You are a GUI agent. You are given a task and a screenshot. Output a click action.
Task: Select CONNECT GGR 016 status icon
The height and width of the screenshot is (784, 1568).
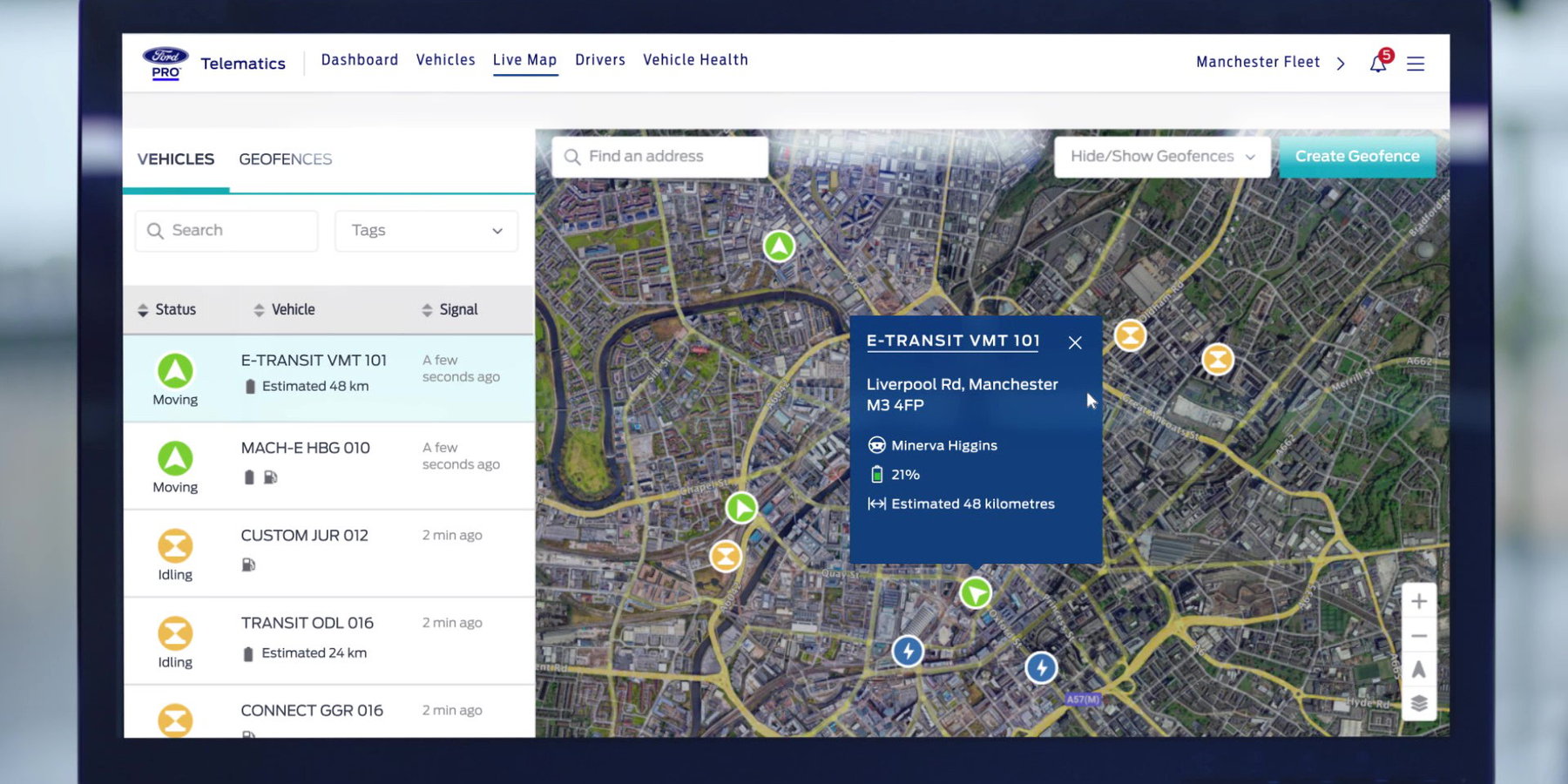coord(175,720)
